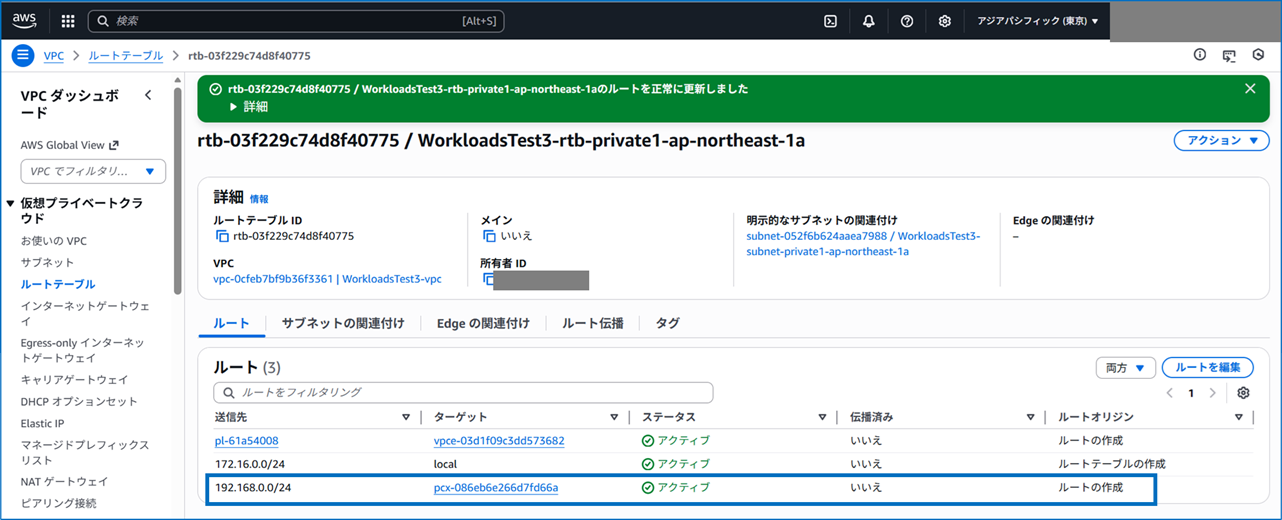Open マネージドプレフィックスリスト in sidebar
Viewport: 1282px width, 520px height.
click(x=85, y=452)
